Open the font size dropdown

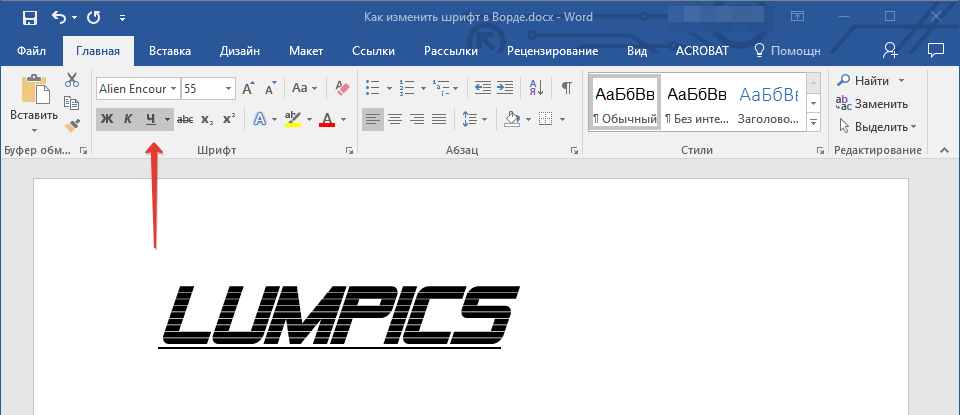tap(229, 88)
